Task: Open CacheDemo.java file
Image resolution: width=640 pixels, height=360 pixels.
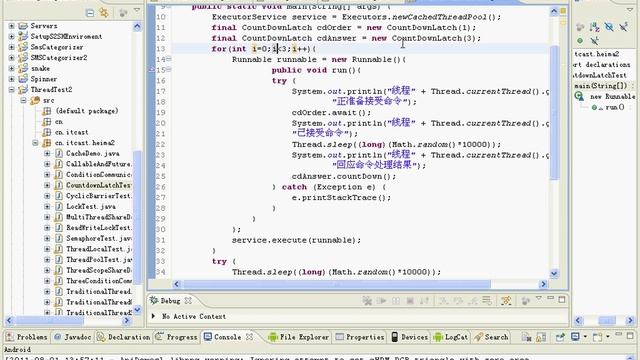Action: pyautogui.click(x=93, y=153)
